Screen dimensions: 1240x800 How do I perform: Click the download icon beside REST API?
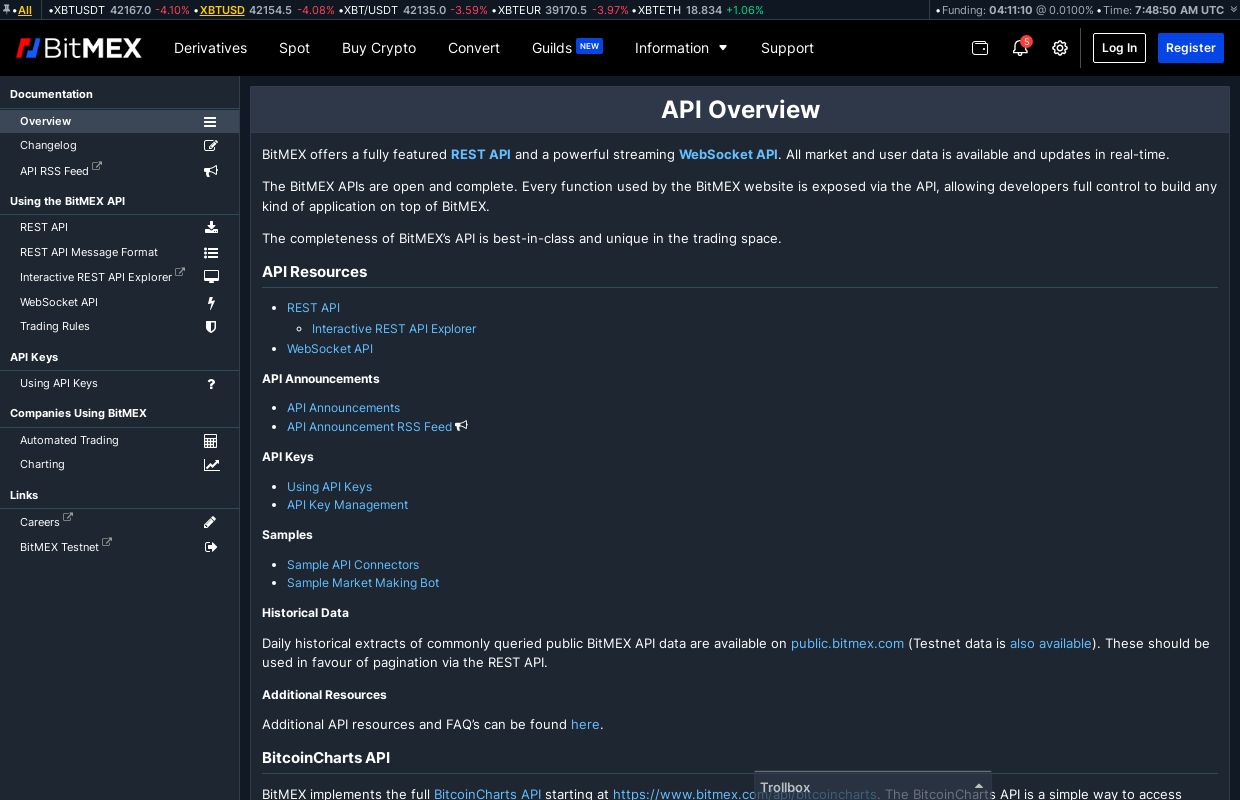tap(211, 227)
